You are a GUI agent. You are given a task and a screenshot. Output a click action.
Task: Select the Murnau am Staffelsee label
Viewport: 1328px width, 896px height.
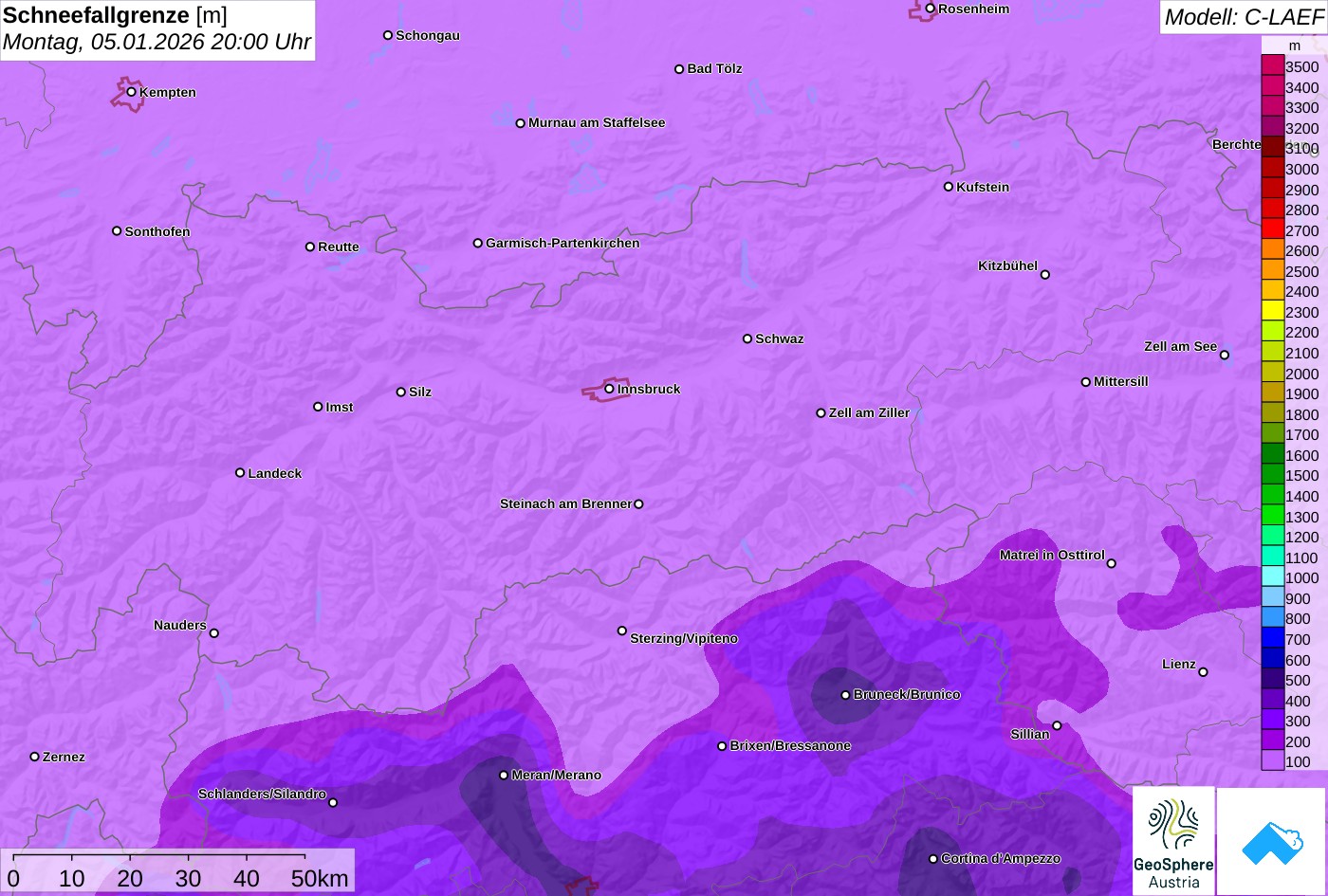597,122
